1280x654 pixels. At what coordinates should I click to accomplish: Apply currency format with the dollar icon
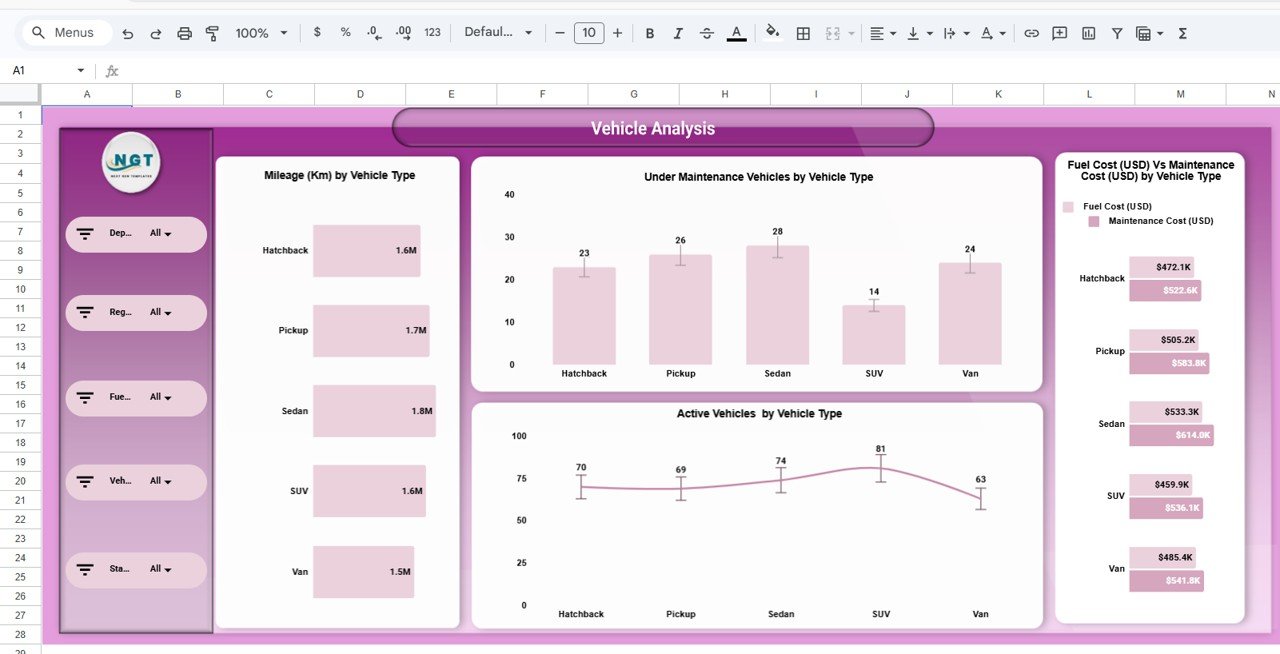[x=317, y=32]
